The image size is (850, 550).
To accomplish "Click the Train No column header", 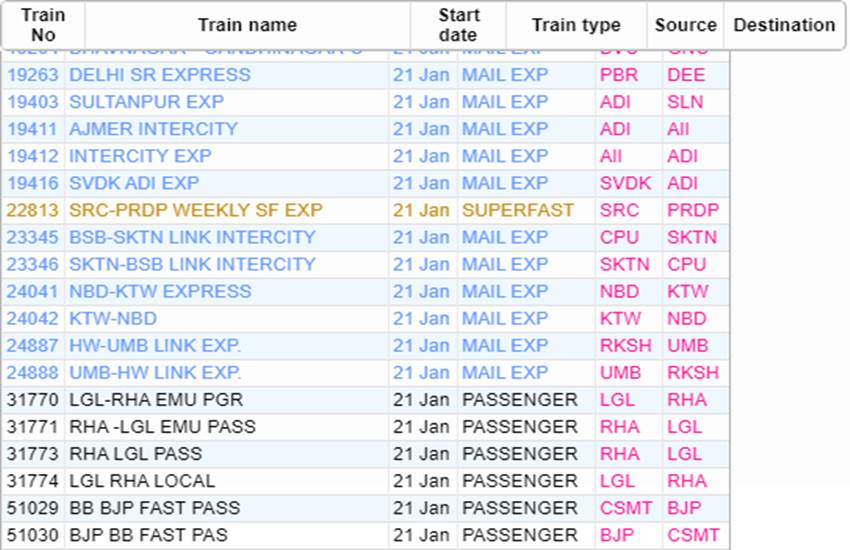I will (43, 25).
